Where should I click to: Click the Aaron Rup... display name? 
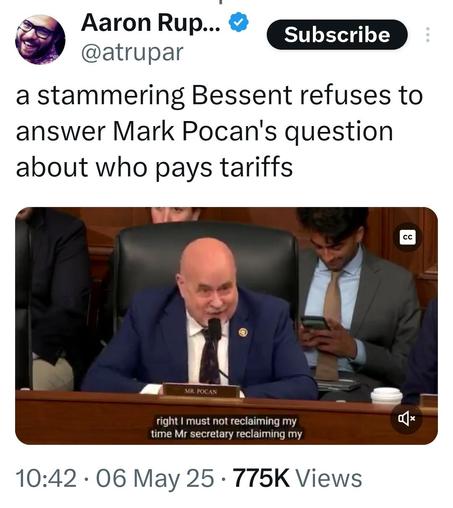[150, 23]
